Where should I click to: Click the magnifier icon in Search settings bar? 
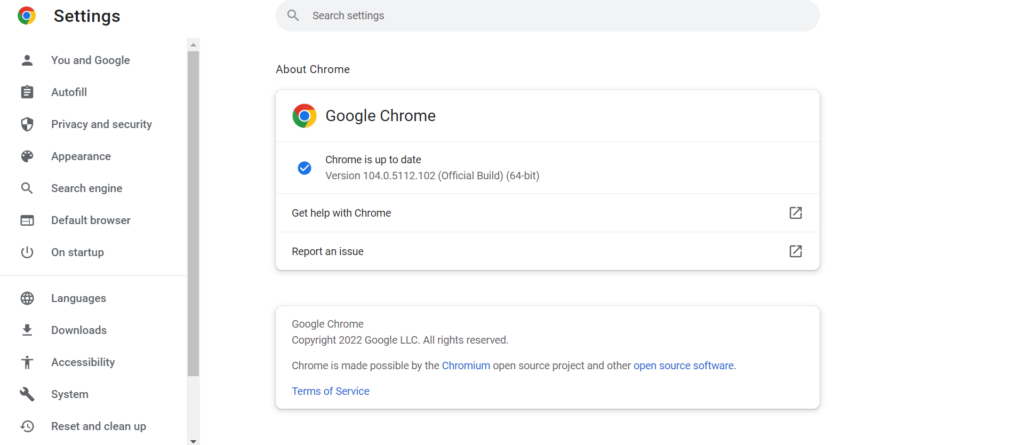point(293,15)
